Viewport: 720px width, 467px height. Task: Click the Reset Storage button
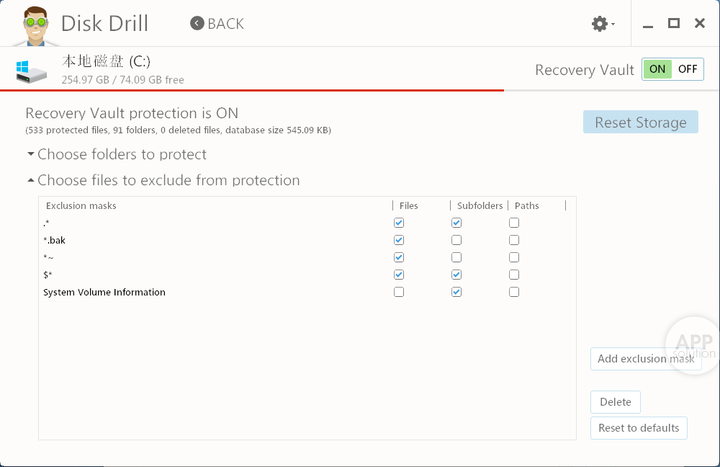pyautogui.click(x=641, y=122)
